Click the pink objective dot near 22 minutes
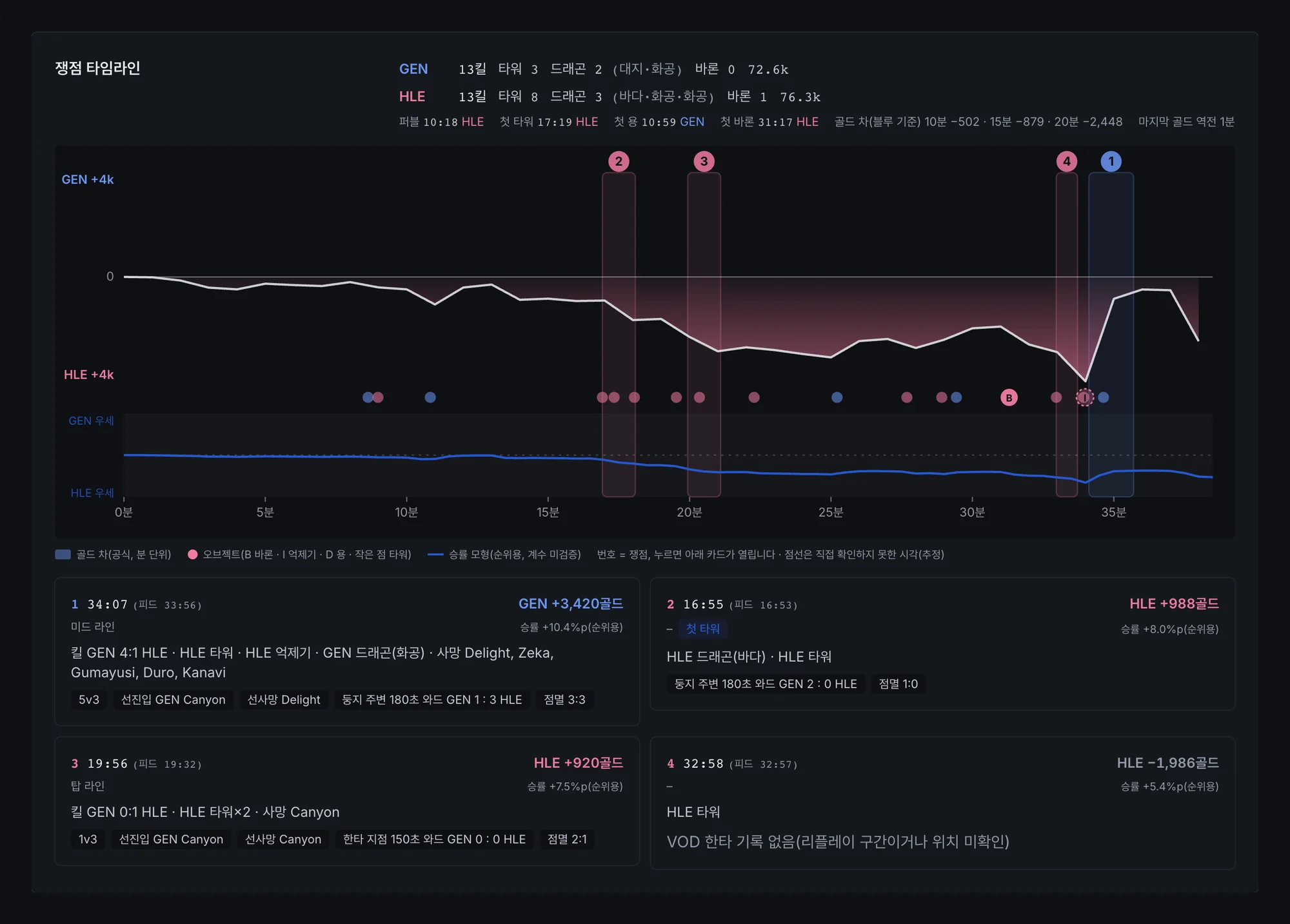Image resolution: width=1290 pixels, height=924 pixels. 754,397
